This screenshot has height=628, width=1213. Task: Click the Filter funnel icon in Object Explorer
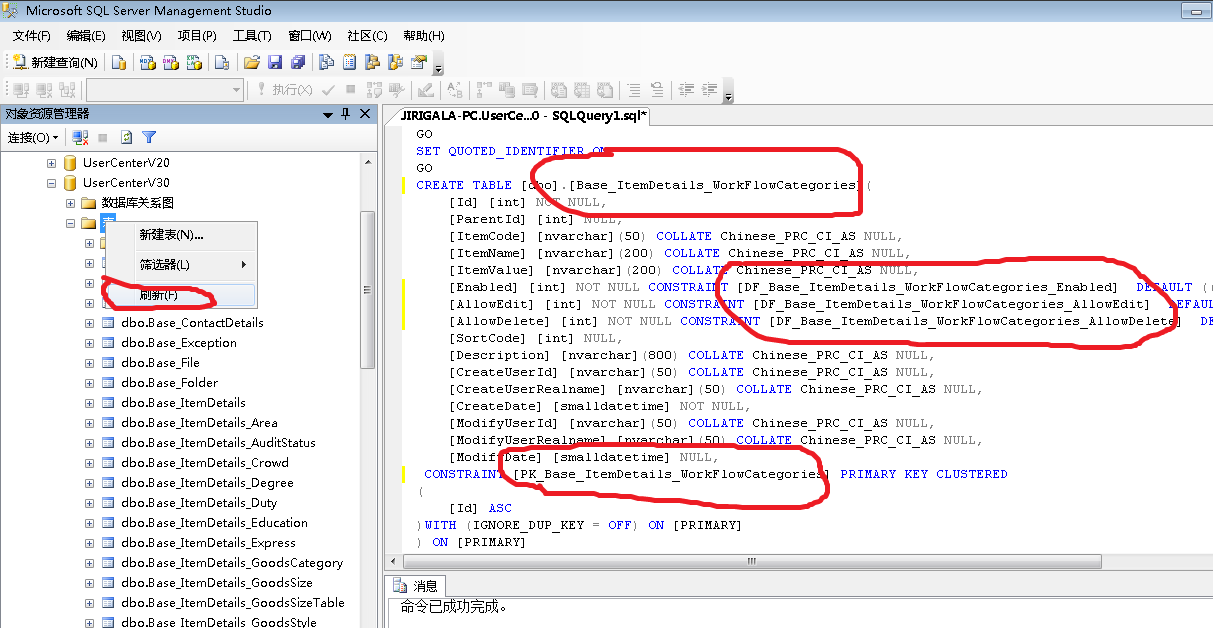pos(149,137)
